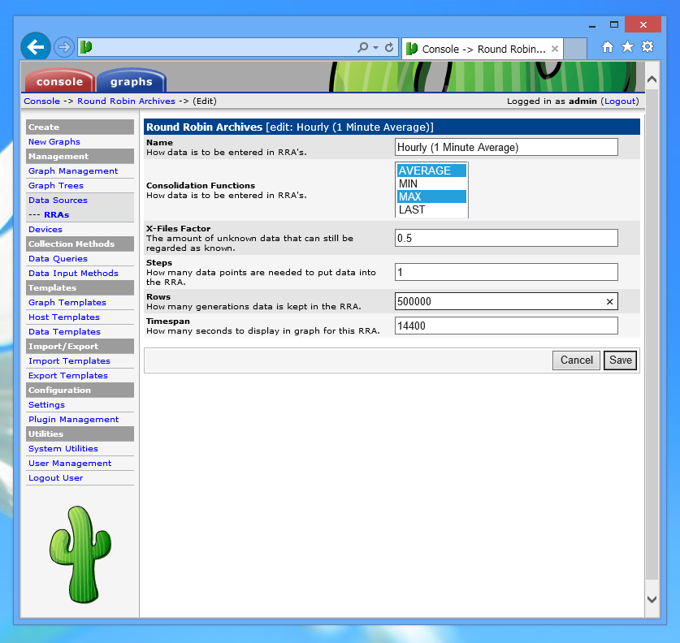
Task: Open User Management in sidebar
Action: 70,463
